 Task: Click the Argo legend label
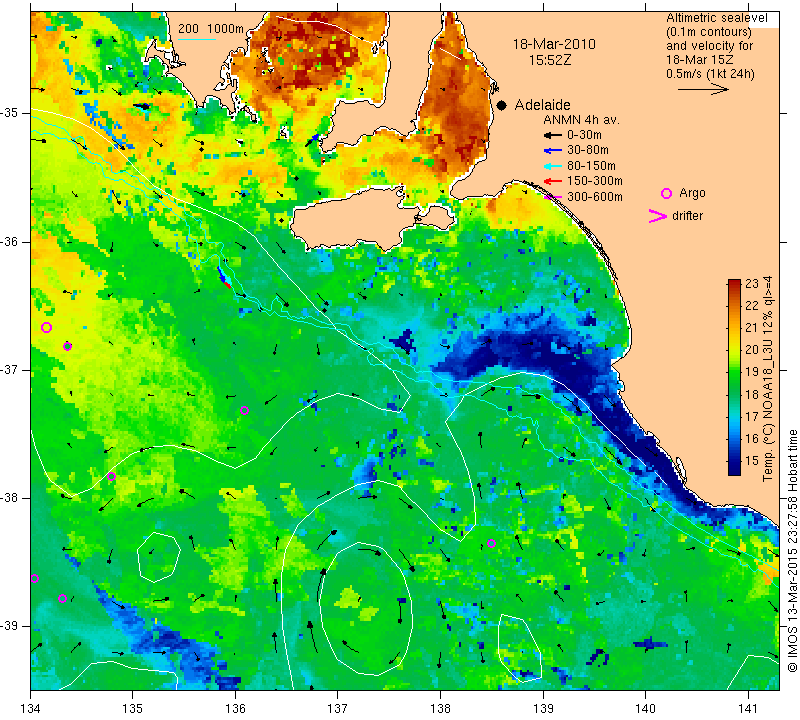[692, 193]
